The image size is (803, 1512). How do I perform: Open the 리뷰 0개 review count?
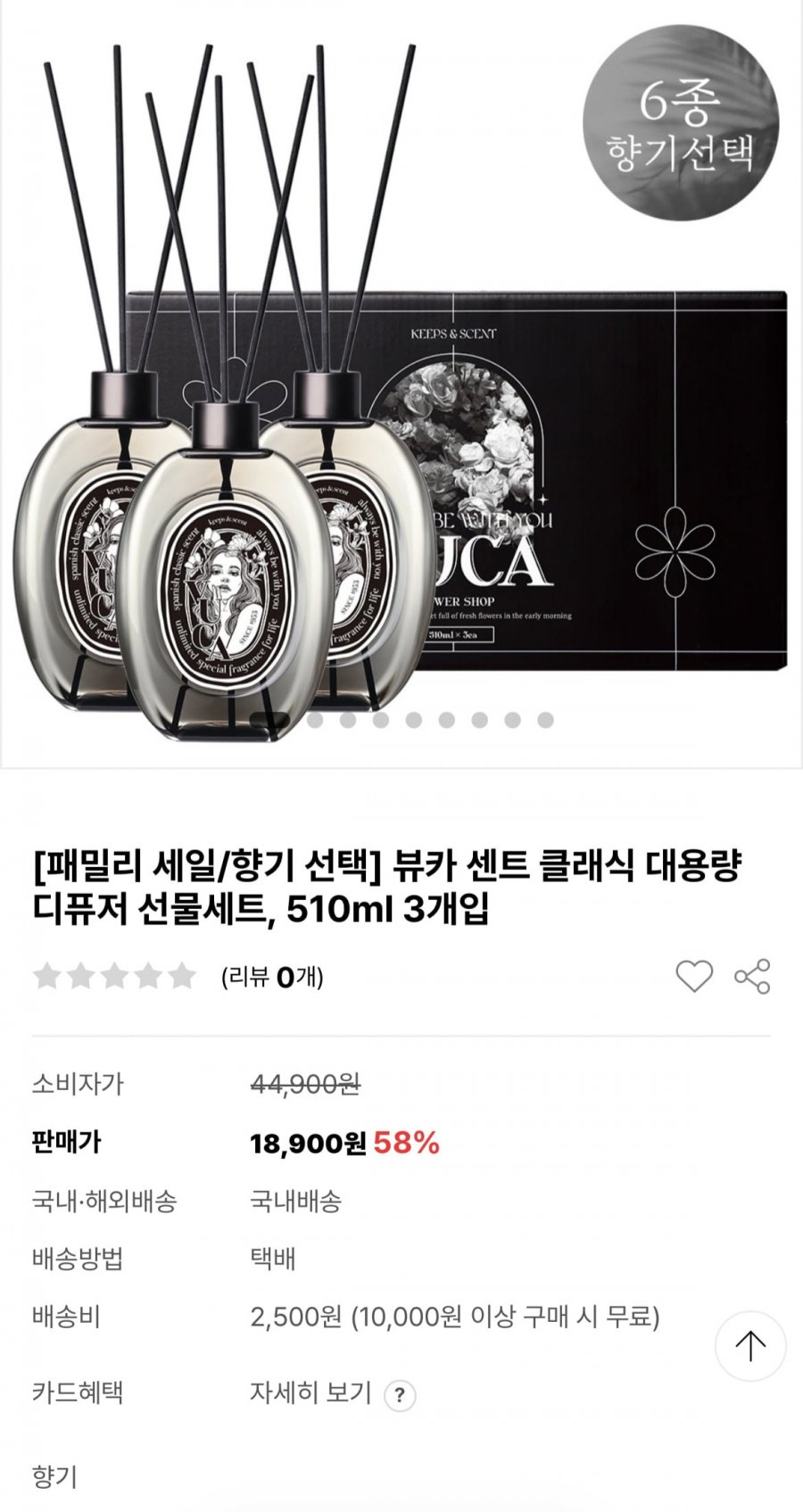pyautogui.click(x=272, y=977)
